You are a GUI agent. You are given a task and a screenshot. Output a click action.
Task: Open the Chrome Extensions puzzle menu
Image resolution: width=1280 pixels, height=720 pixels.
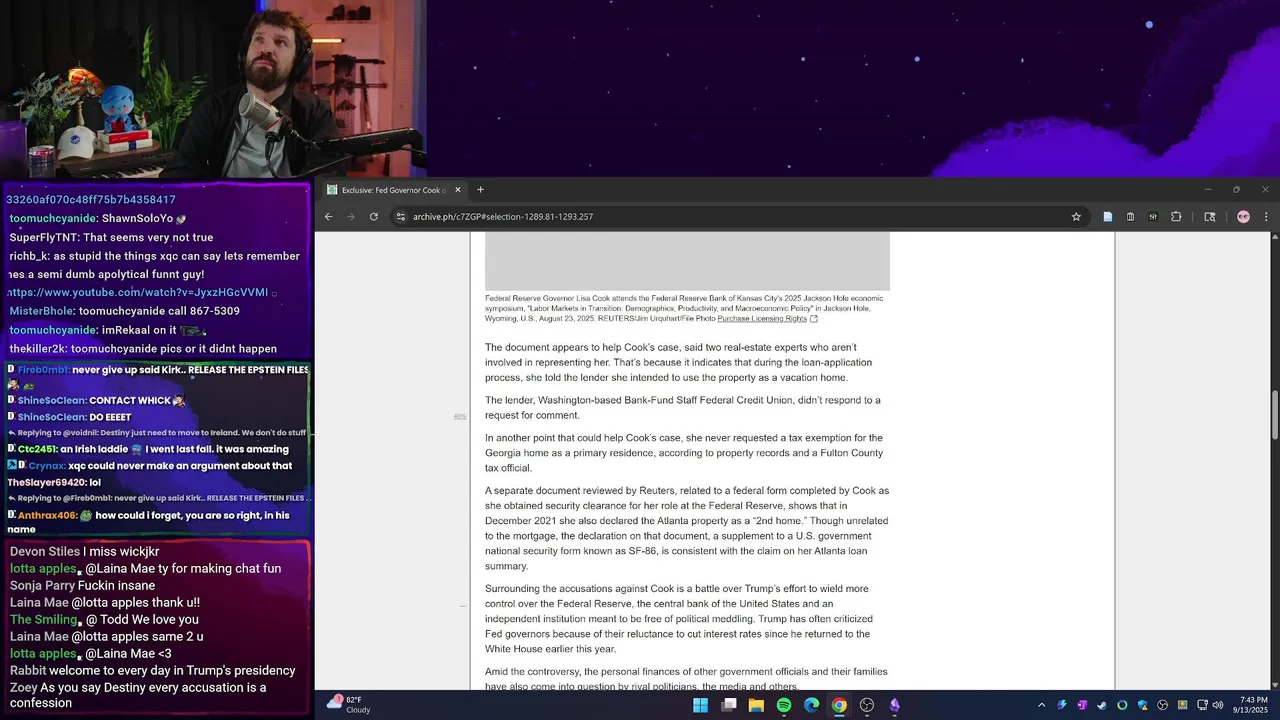[x=1176, y=216]
